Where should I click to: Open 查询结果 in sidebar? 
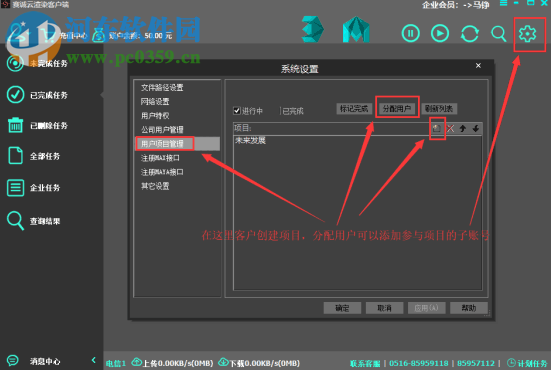(34, 221)
